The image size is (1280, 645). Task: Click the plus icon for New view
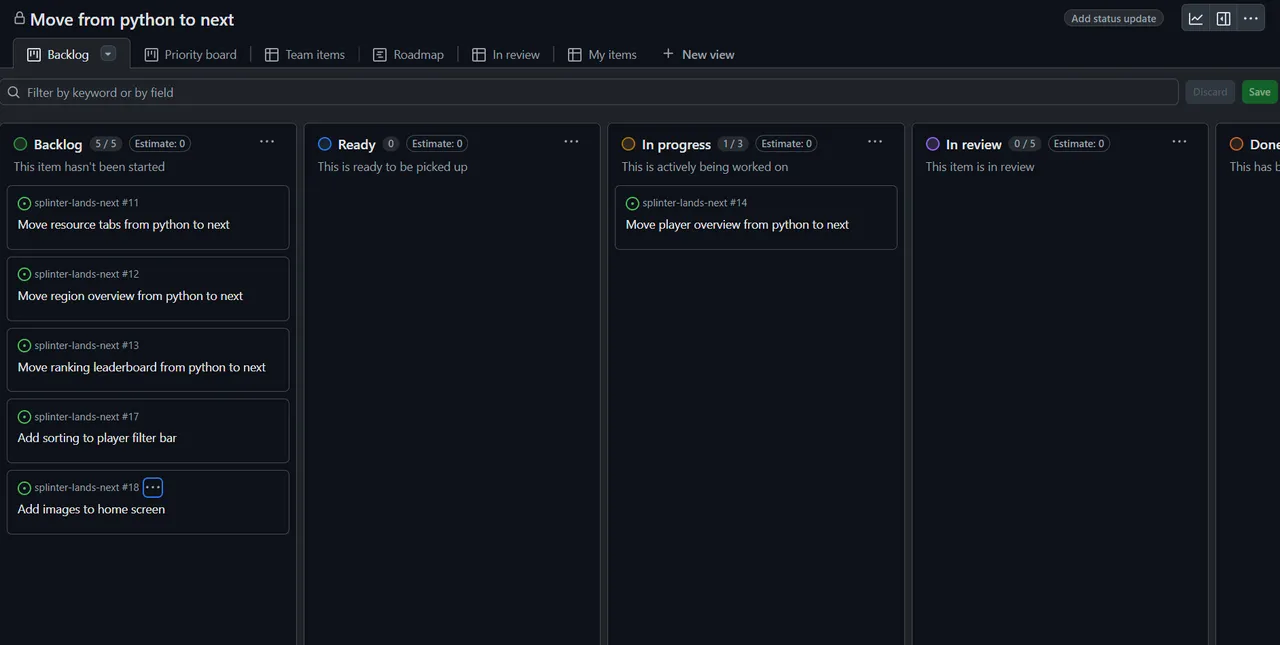point(668,53)
